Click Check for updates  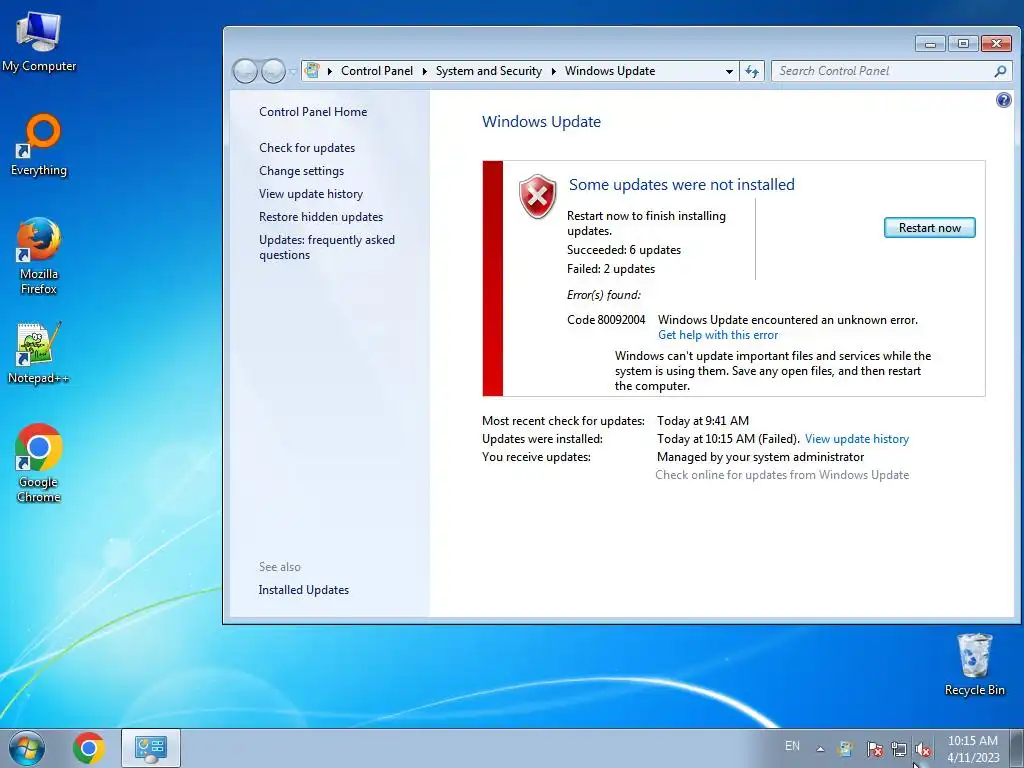(x=307, y=148)
